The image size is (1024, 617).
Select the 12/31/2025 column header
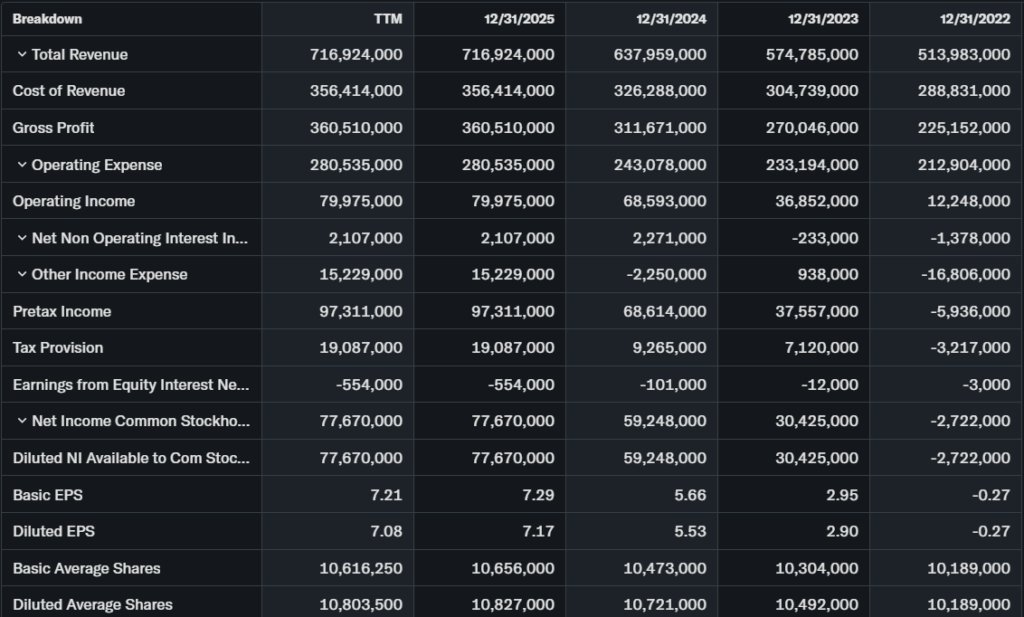[518, 19]
